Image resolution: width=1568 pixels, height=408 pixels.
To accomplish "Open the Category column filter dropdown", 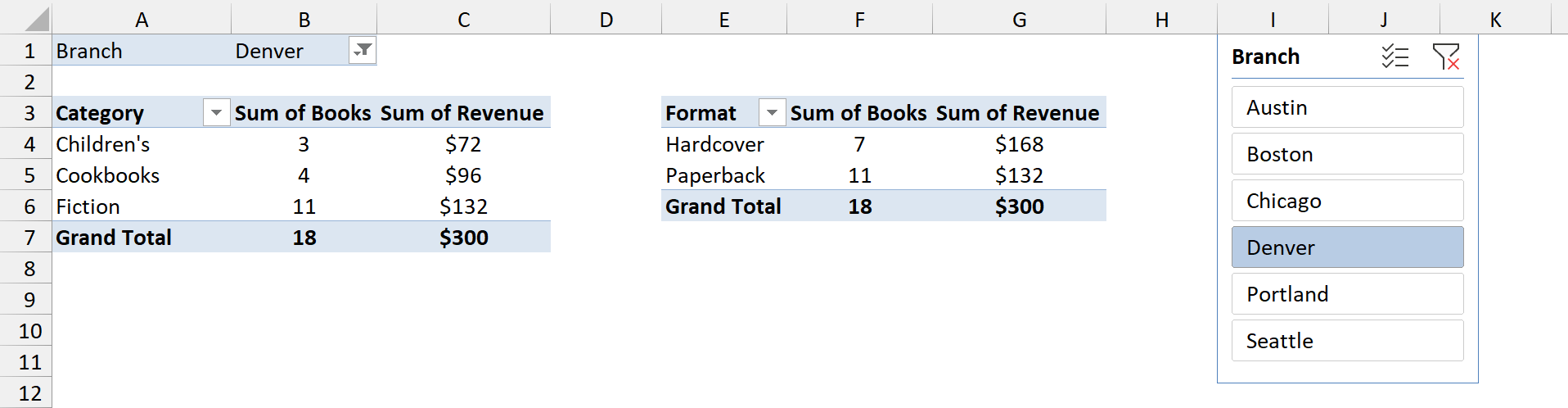I will 216,112.
